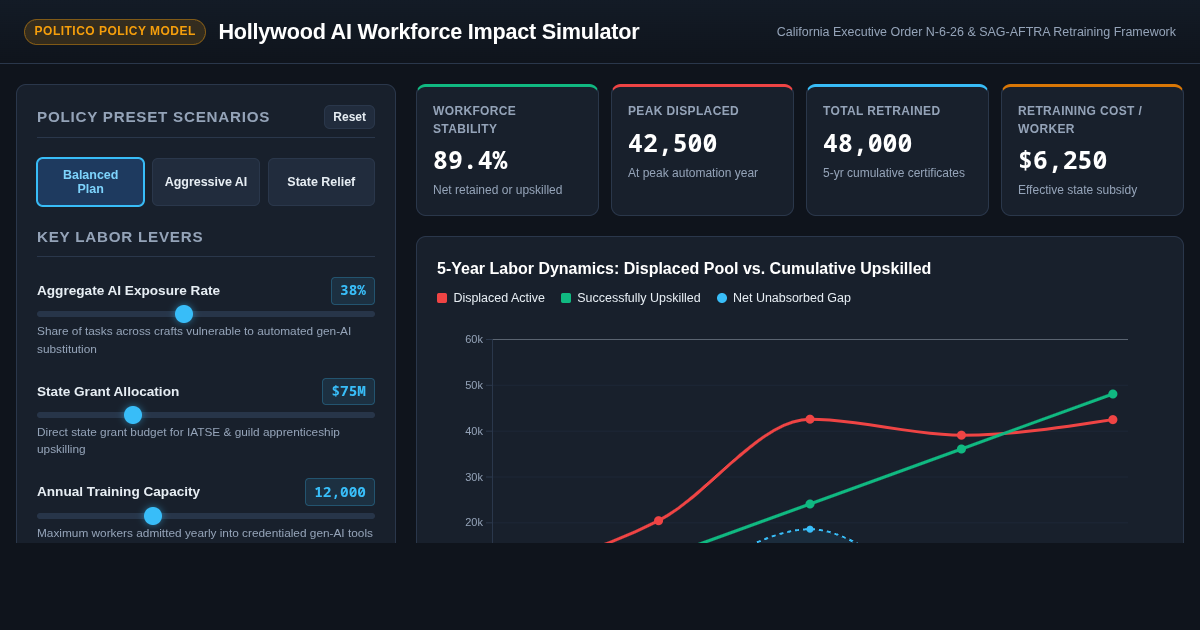Open the Workforce Stability card

508,150
